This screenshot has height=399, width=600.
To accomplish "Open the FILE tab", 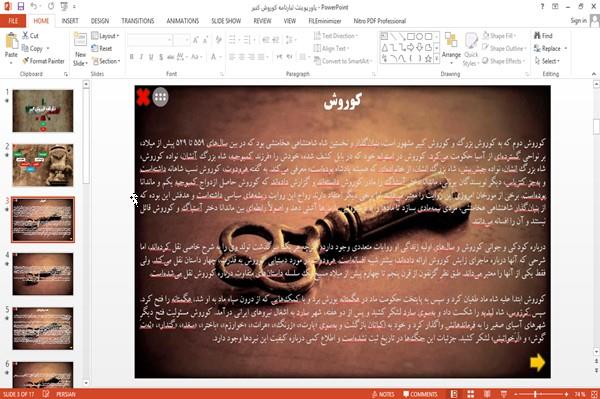I will [13, 21].
